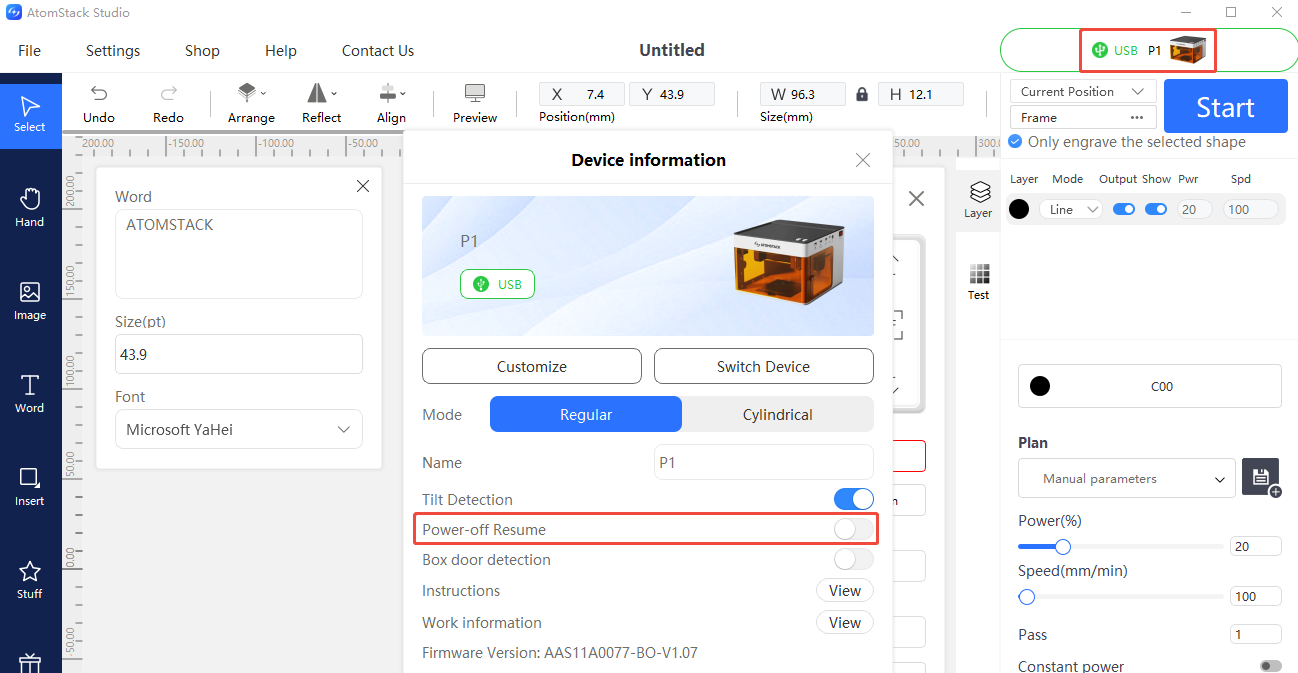Click the USB badge in device card
1298x673 pixels.
[497, 284]
